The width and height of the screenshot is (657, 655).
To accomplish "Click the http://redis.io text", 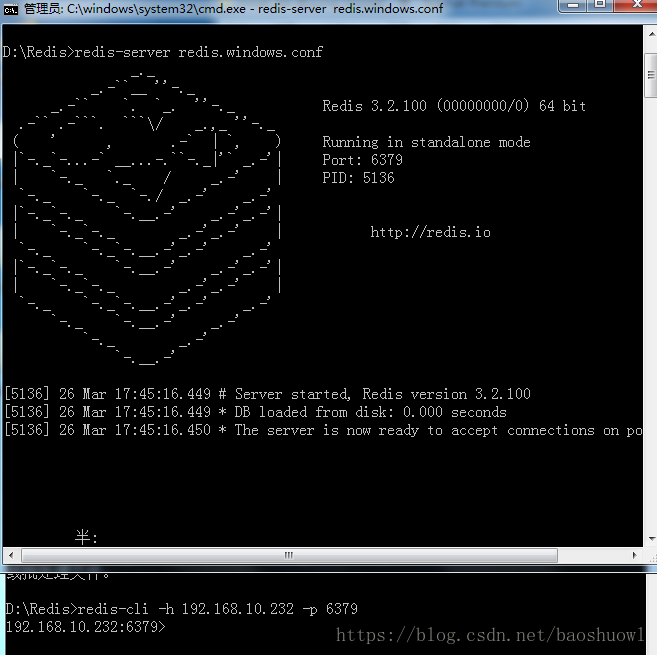I will pyautogui.click(x=430, y=232).
